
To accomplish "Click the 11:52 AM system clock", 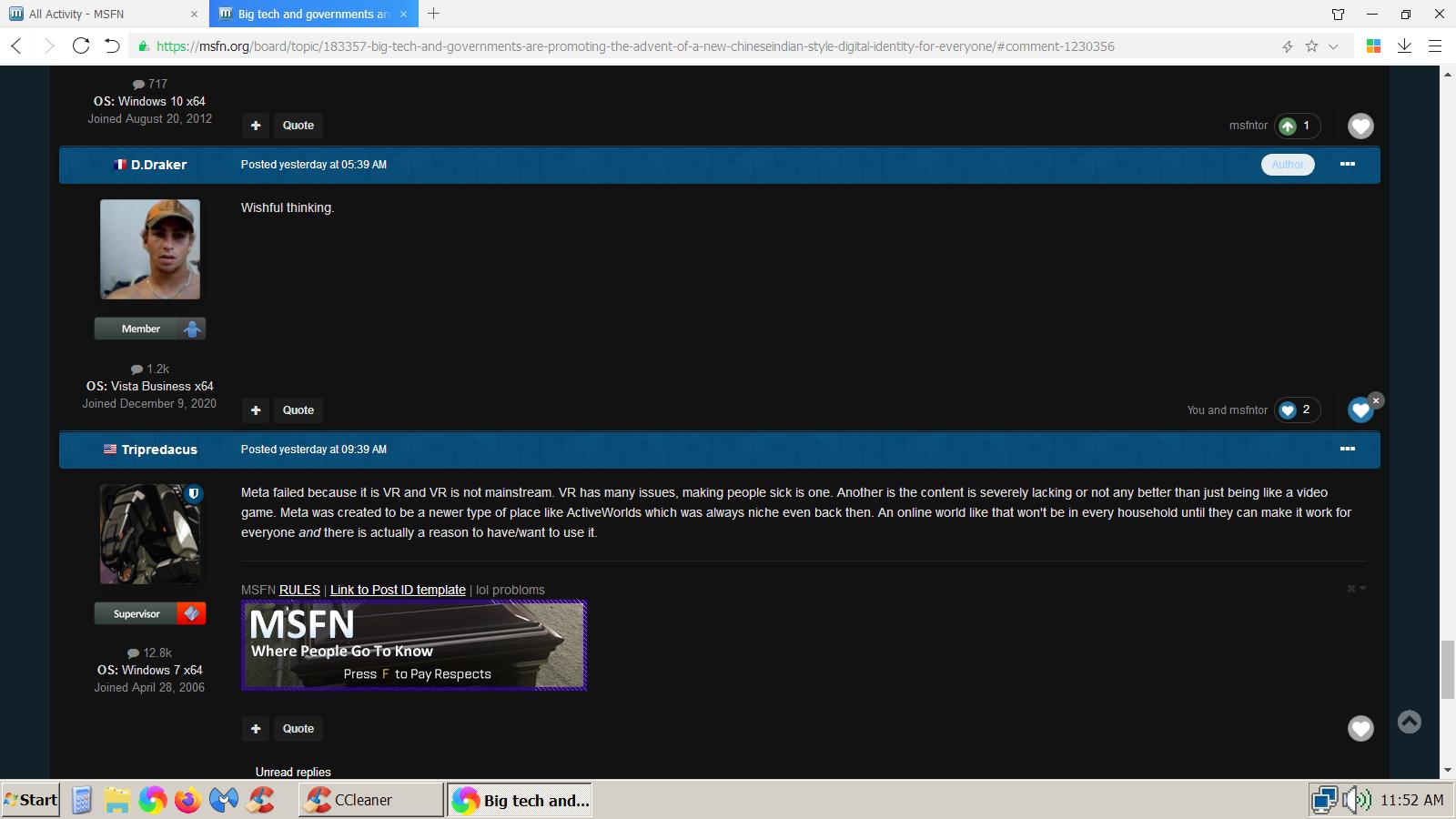I will coord(1411,800).
